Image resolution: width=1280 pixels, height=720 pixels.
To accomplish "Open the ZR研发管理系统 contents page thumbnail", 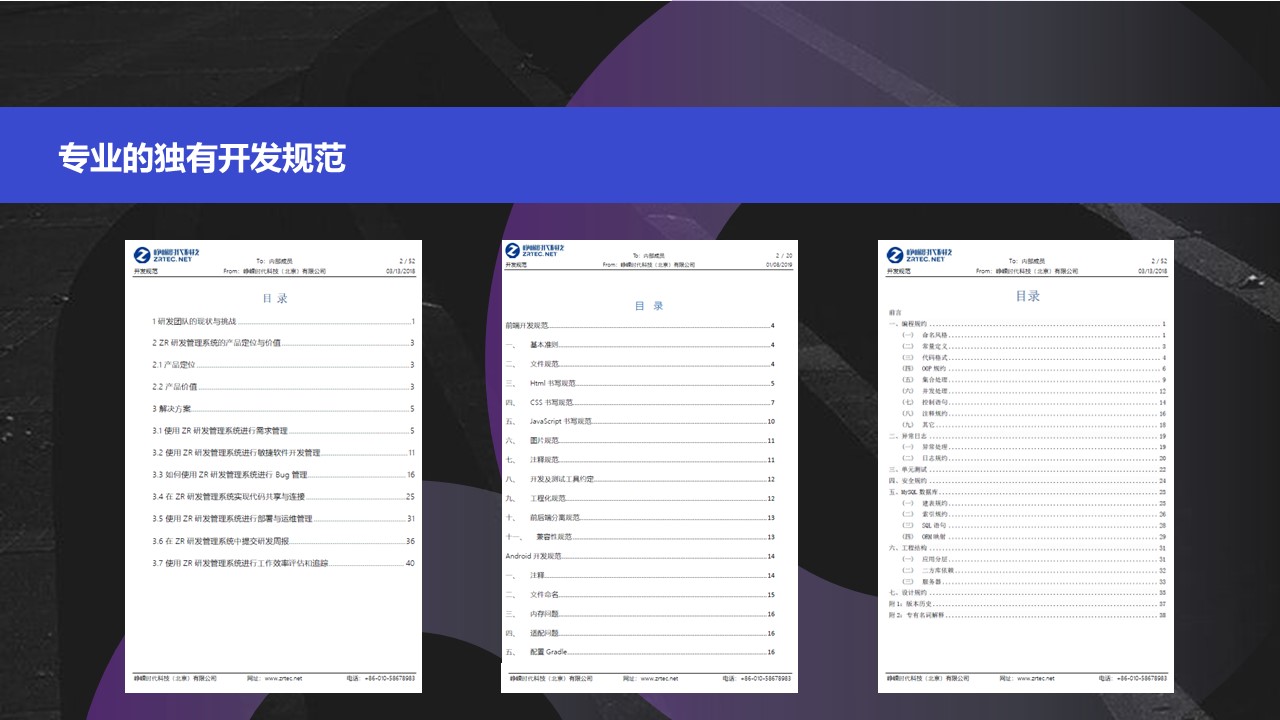I will [x=273, y=466].
